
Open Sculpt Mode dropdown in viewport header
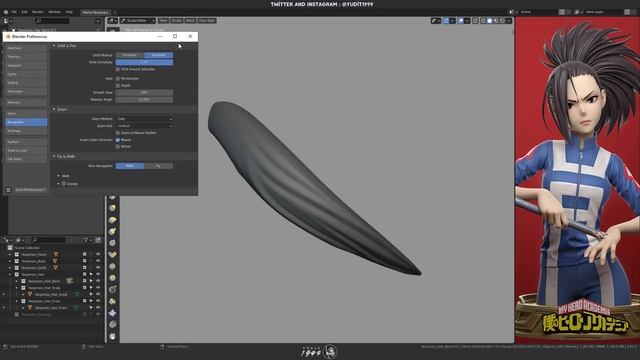point(138,20)
